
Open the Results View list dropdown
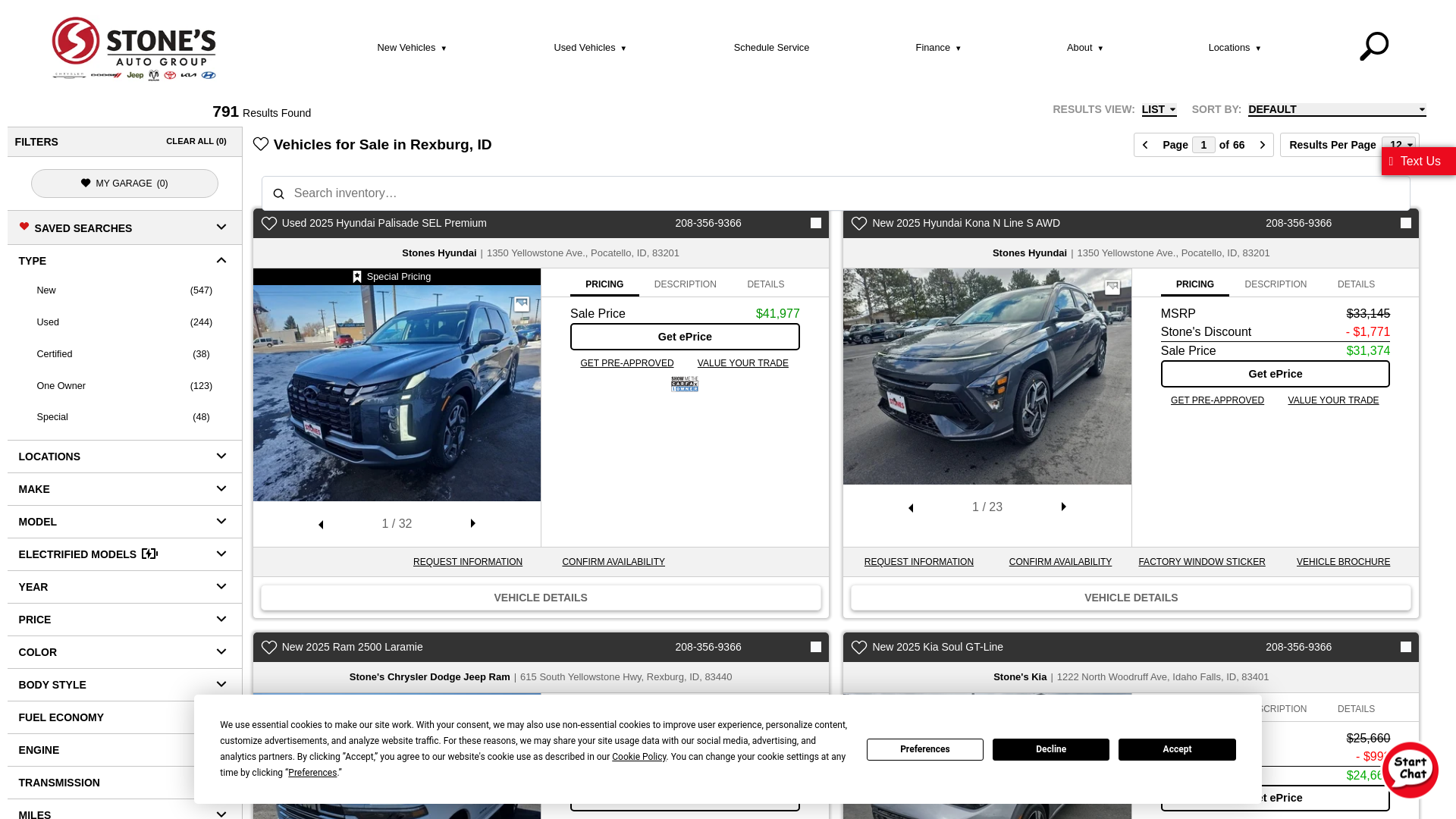(x=1159, y=110)
